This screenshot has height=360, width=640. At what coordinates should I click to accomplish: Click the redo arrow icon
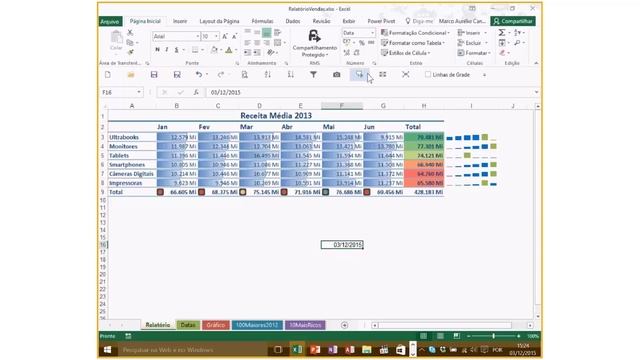221,75
